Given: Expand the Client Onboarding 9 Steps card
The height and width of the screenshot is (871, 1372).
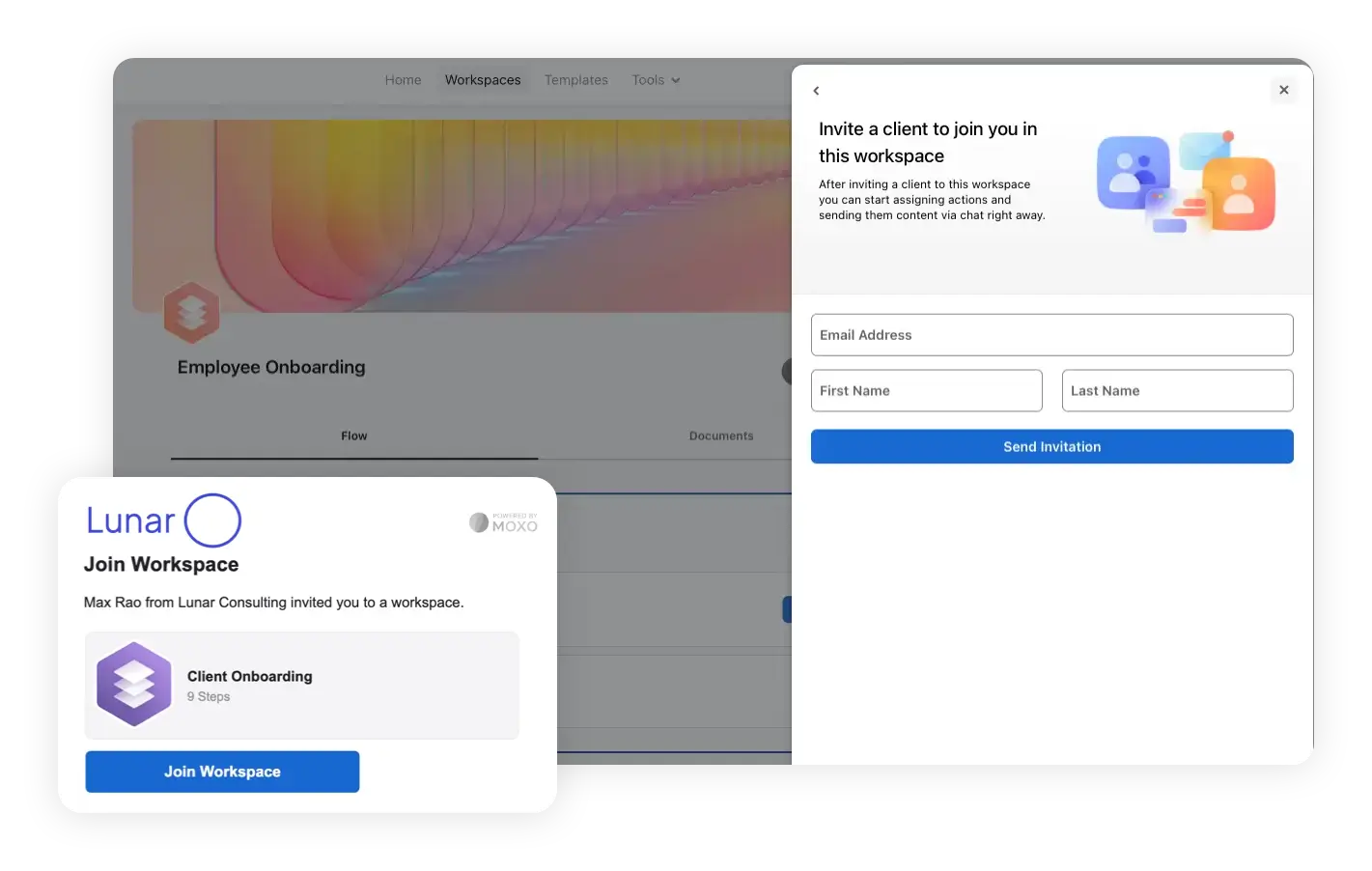Looking at the screenshot, I should tap(301, 685).
